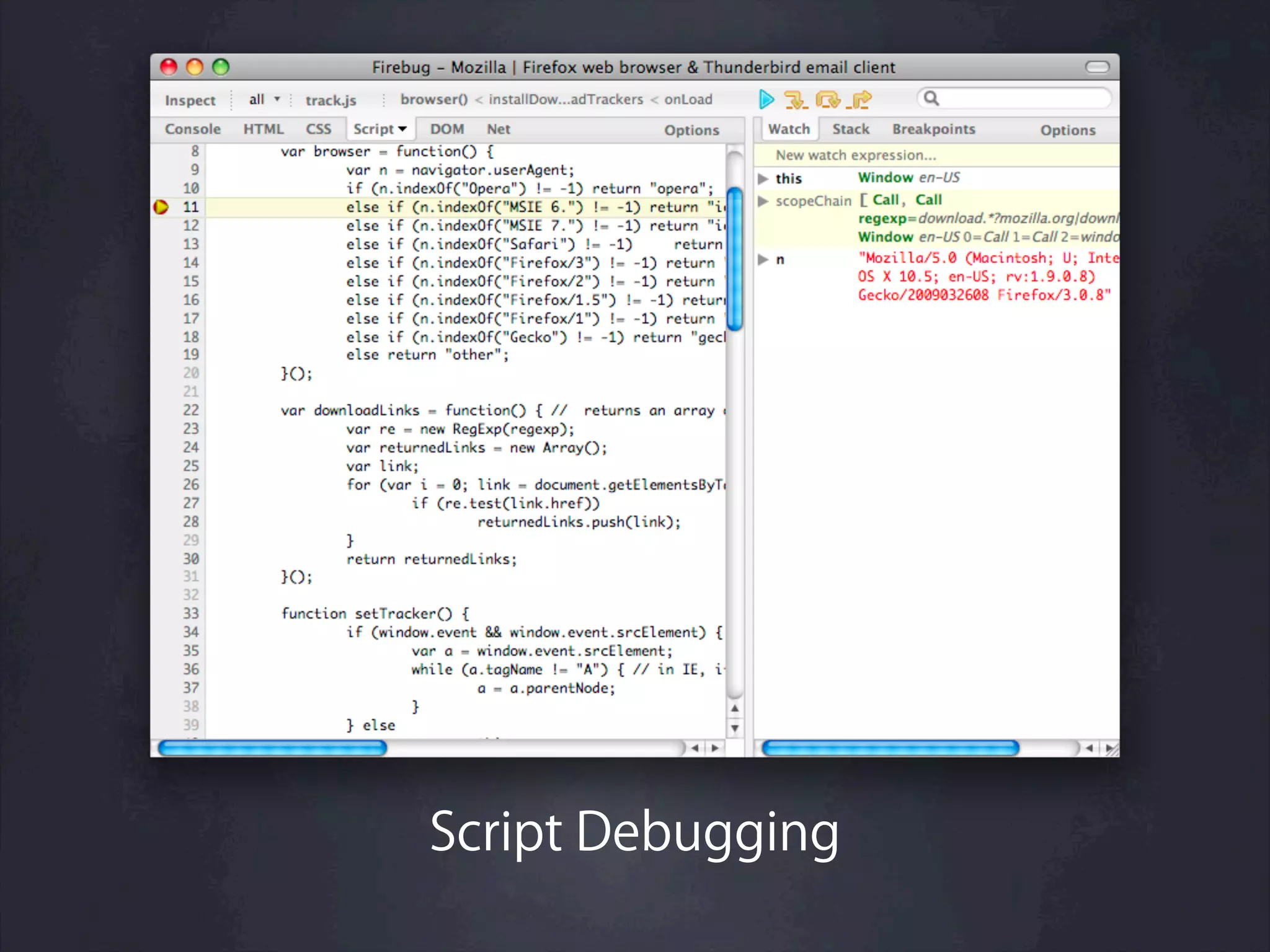Click the Firebug search field

[1013, 98]
